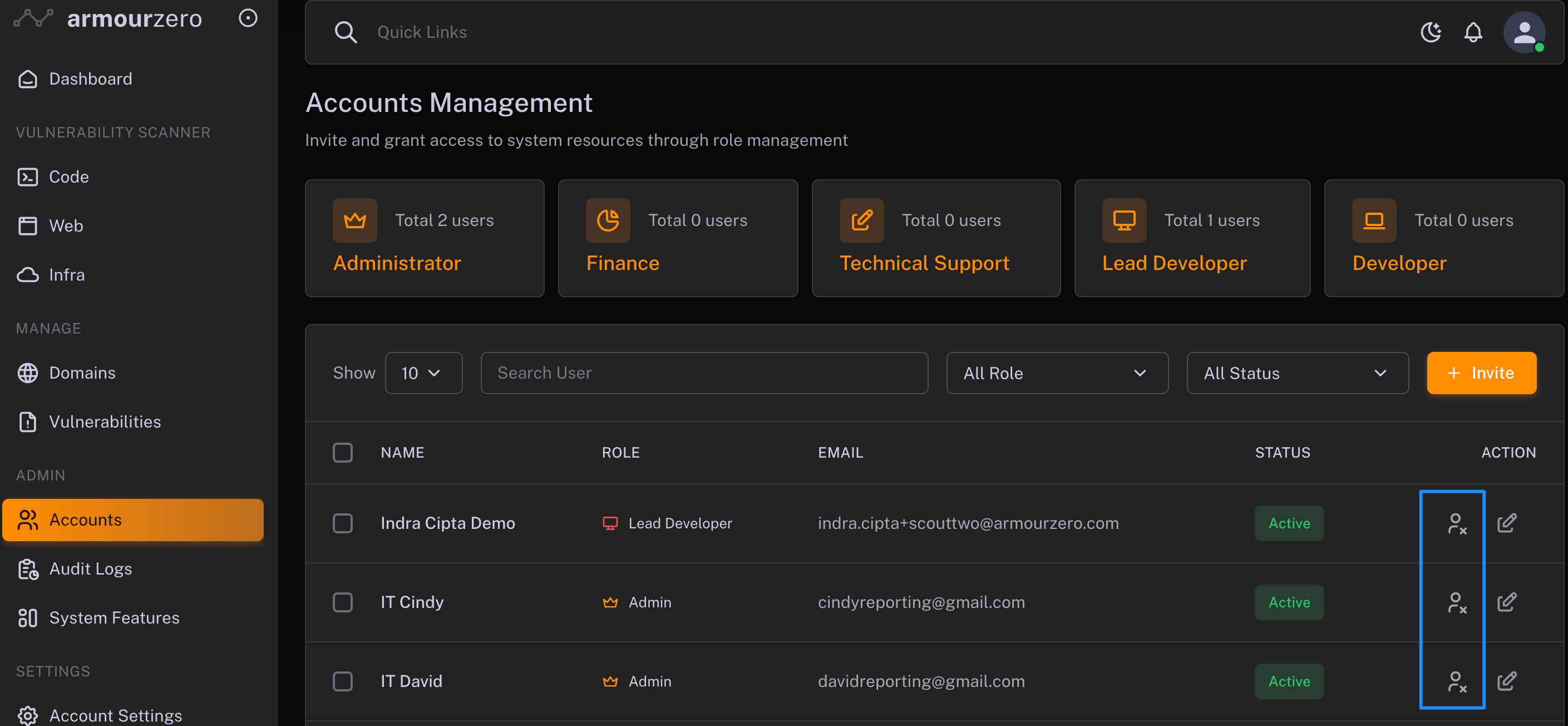This screenshot has width=1568, height=726.
Task: Open the Vulnerabilities menu item
Action: pyautogui.click(x=105, y=421)
